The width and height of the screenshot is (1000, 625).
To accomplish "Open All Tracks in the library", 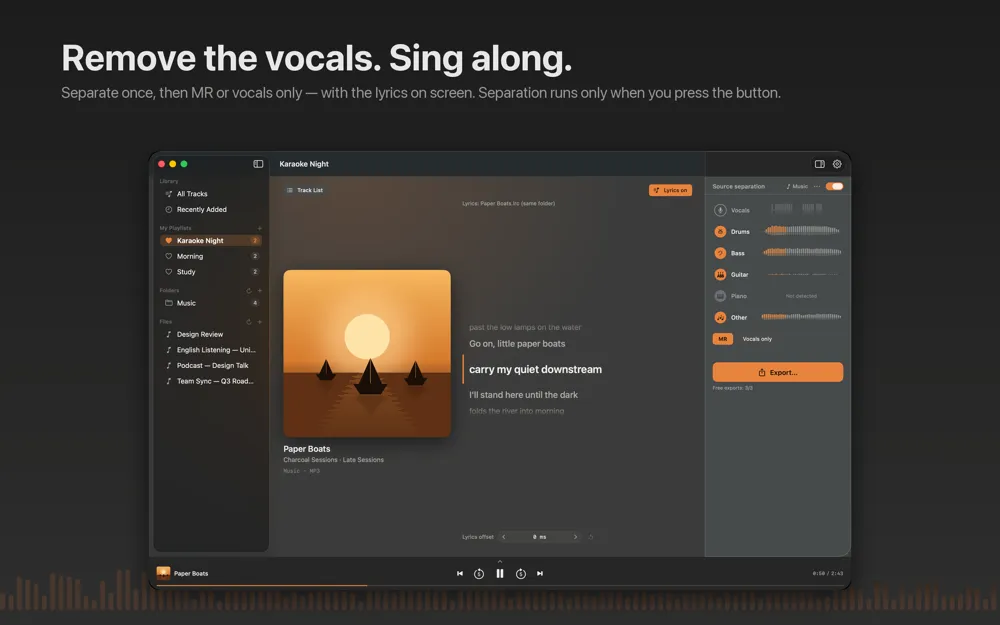I will tap(210, 194).
